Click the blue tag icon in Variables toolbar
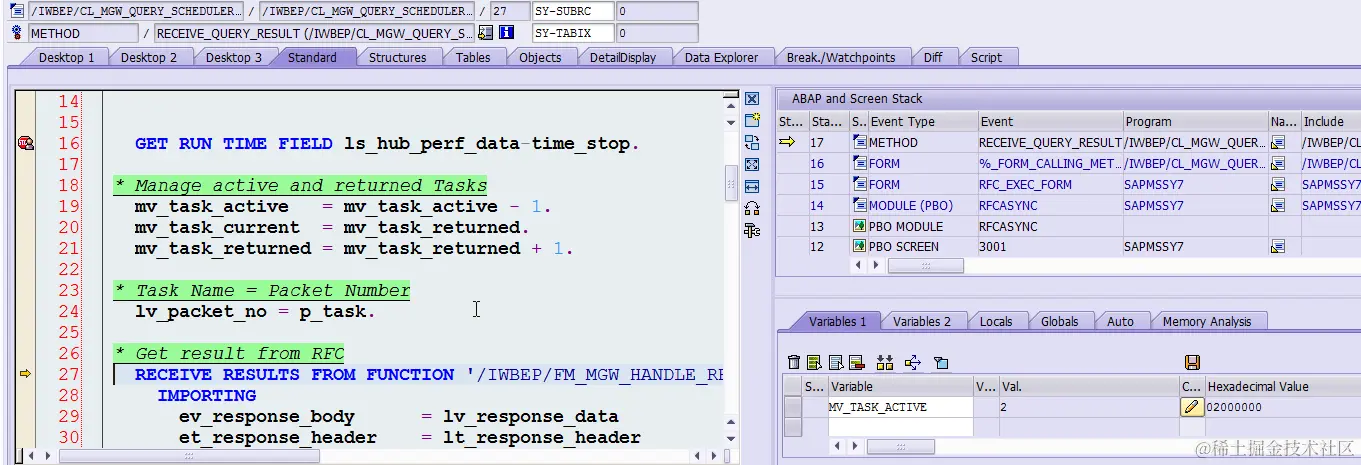Screen dimensions: 1361x465 coord(941,362)
